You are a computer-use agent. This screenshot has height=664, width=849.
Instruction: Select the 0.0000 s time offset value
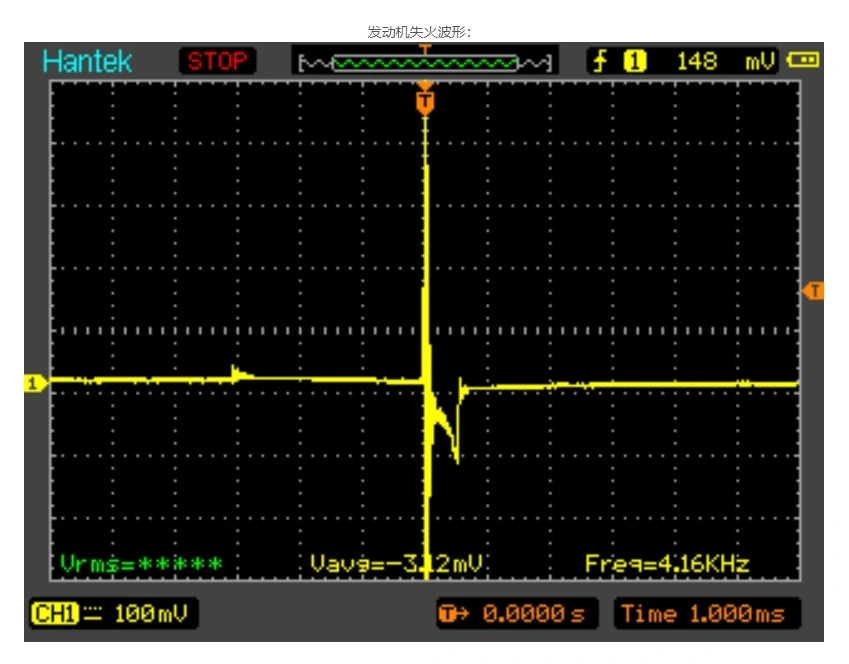click(x=535, y=613)
